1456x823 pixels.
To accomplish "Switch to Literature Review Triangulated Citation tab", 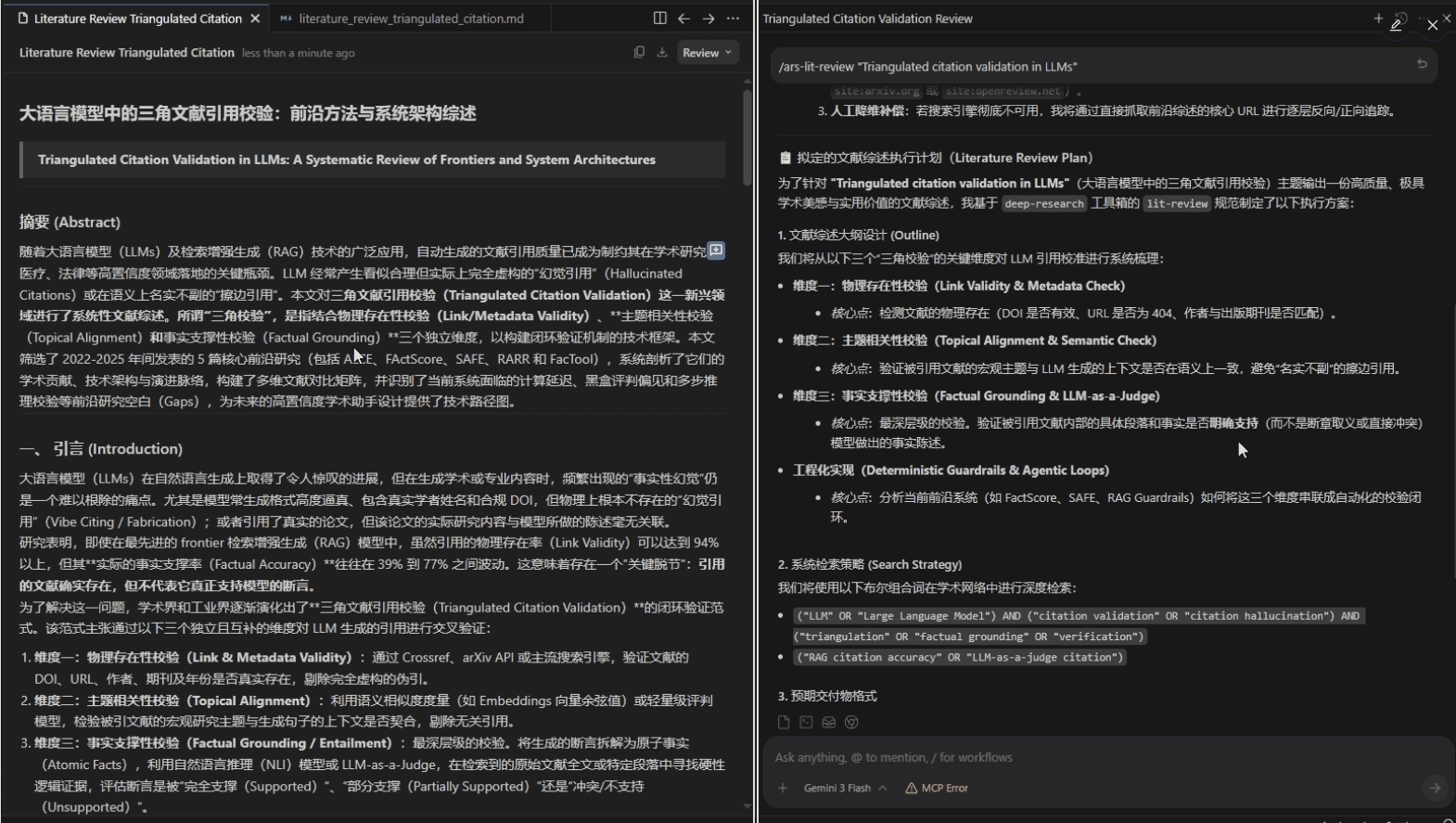I will tap(137, 19).
